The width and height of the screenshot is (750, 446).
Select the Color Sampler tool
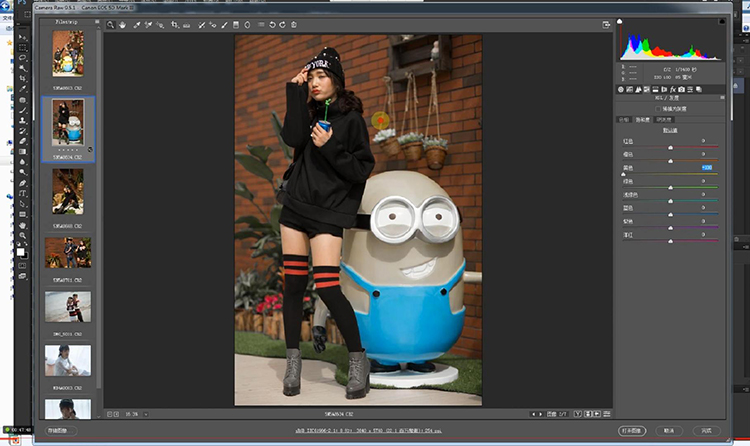tap(148, 25)
